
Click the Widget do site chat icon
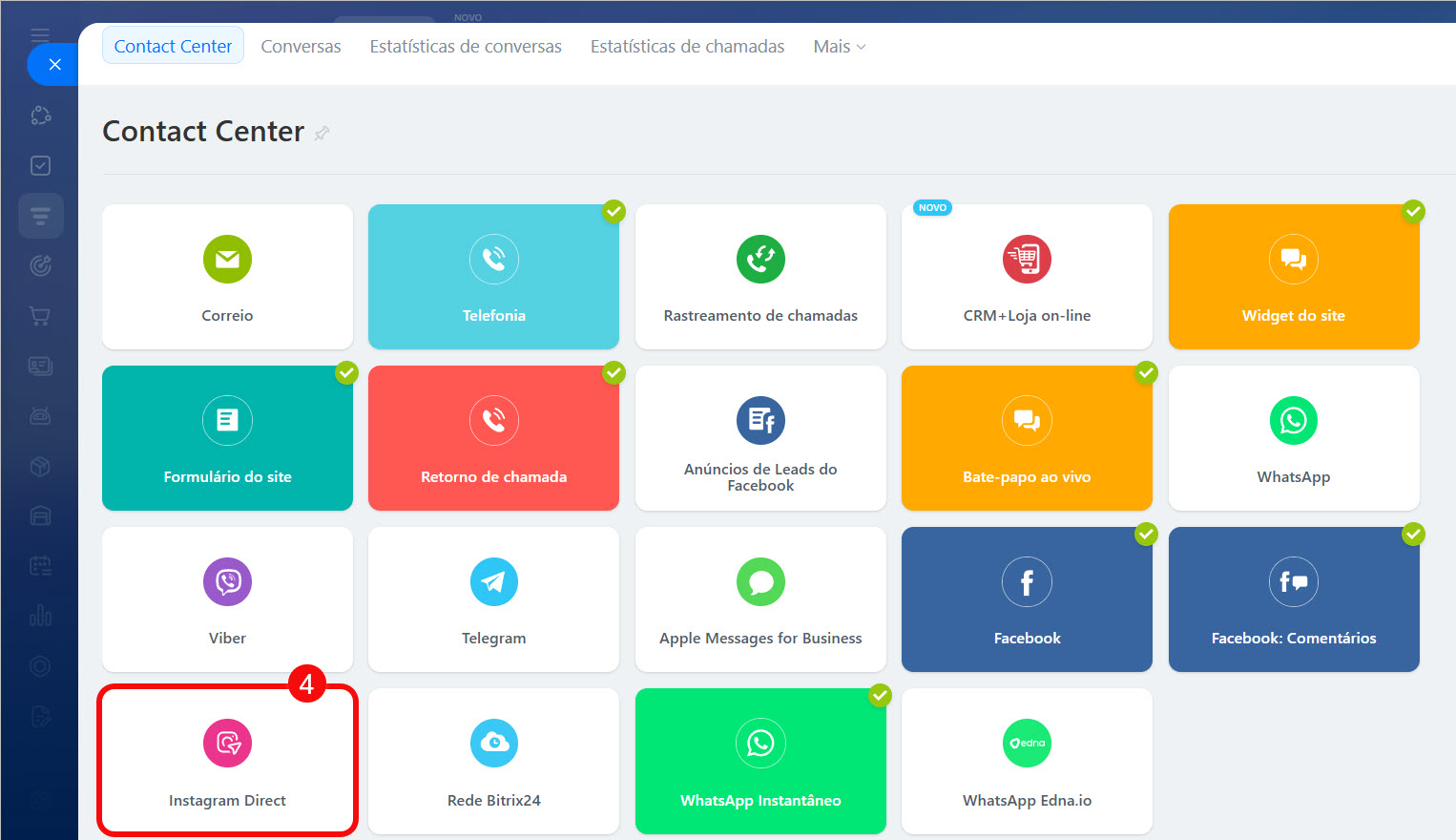coord(1294,259)
